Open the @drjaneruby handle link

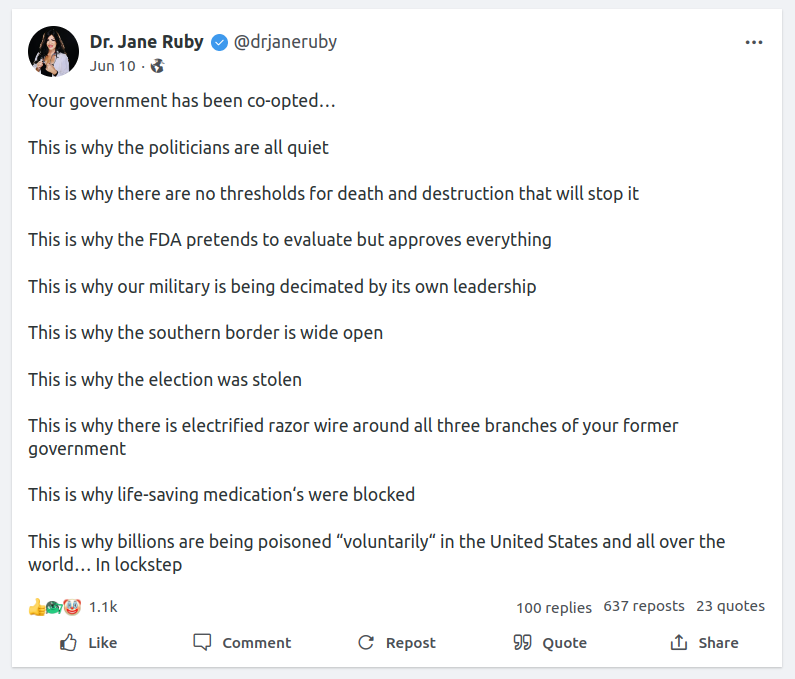285,42
